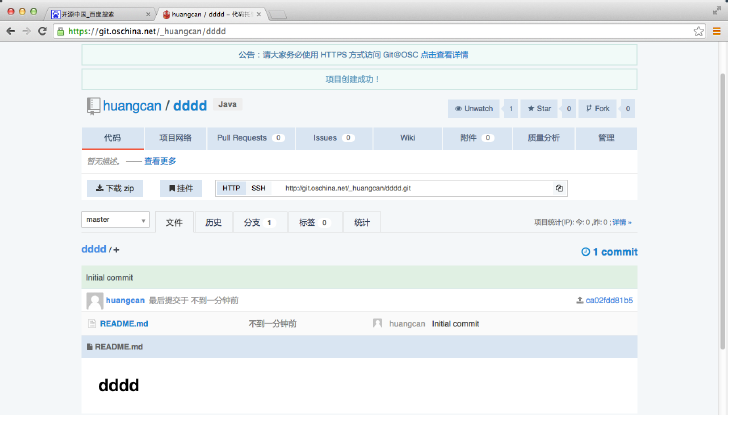This screenshot has width=731, height=424.
Task: Expand description via 查看更多 link
Action: pos(160,161)
